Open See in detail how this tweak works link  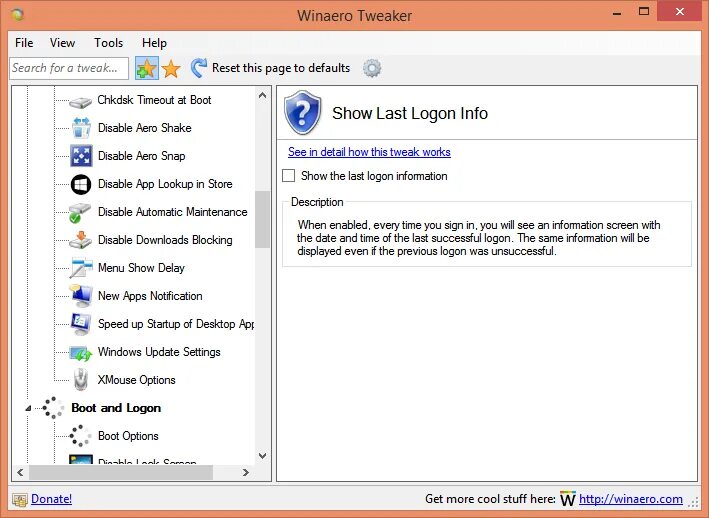click(369, 152)
